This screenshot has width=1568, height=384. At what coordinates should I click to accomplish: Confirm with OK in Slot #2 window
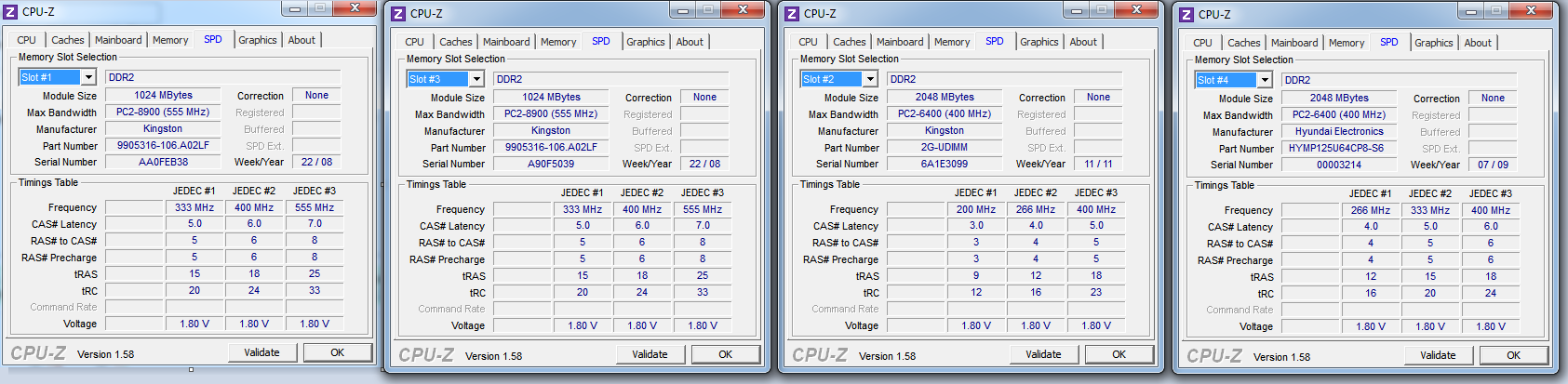1119,354
